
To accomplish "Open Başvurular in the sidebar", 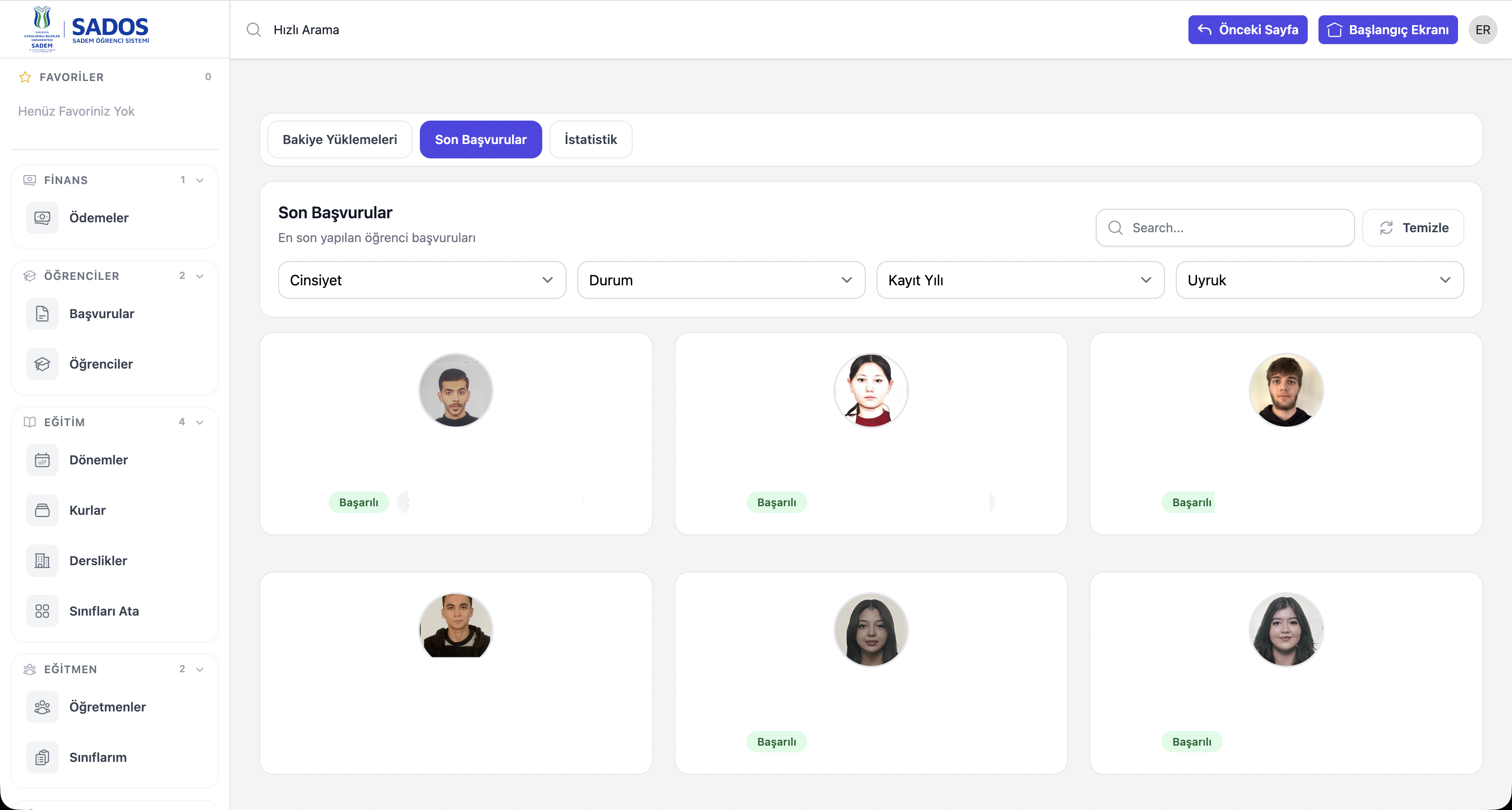I will click(x=114, y=314).
